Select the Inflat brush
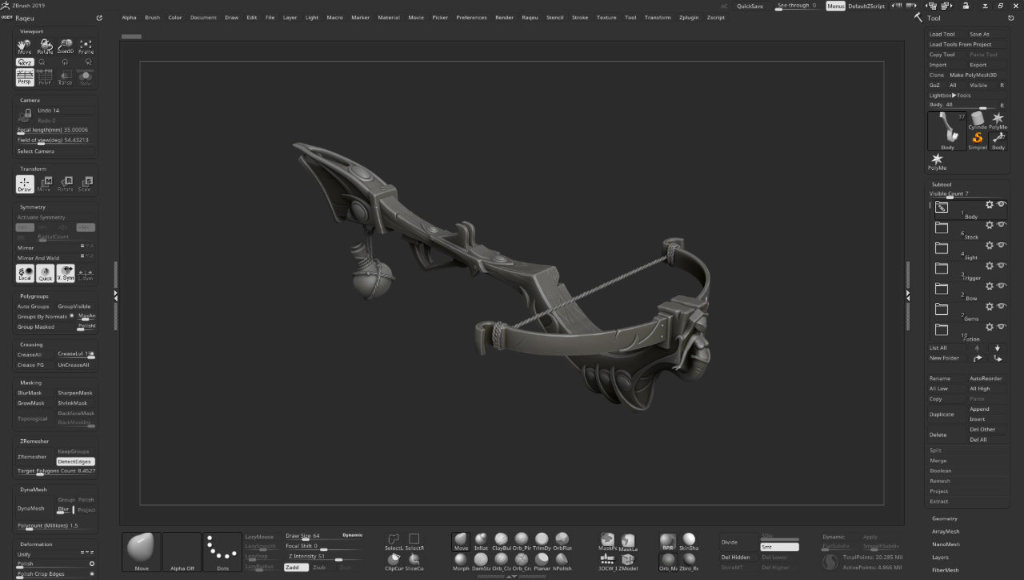 [x=481, y=541]
